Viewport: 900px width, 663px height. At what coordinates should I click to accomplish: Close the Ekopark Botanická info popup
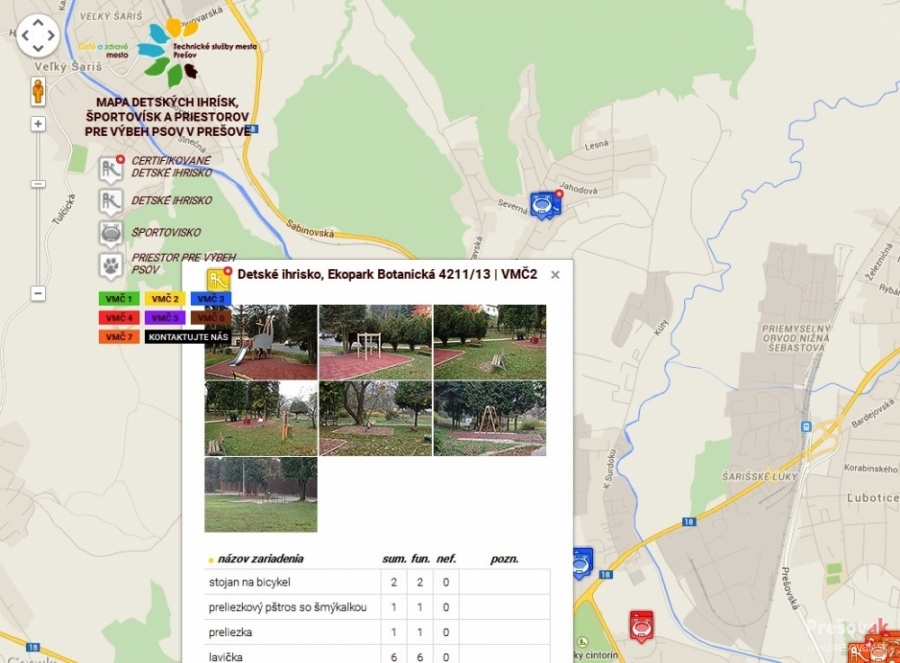(x=555, y=275)
